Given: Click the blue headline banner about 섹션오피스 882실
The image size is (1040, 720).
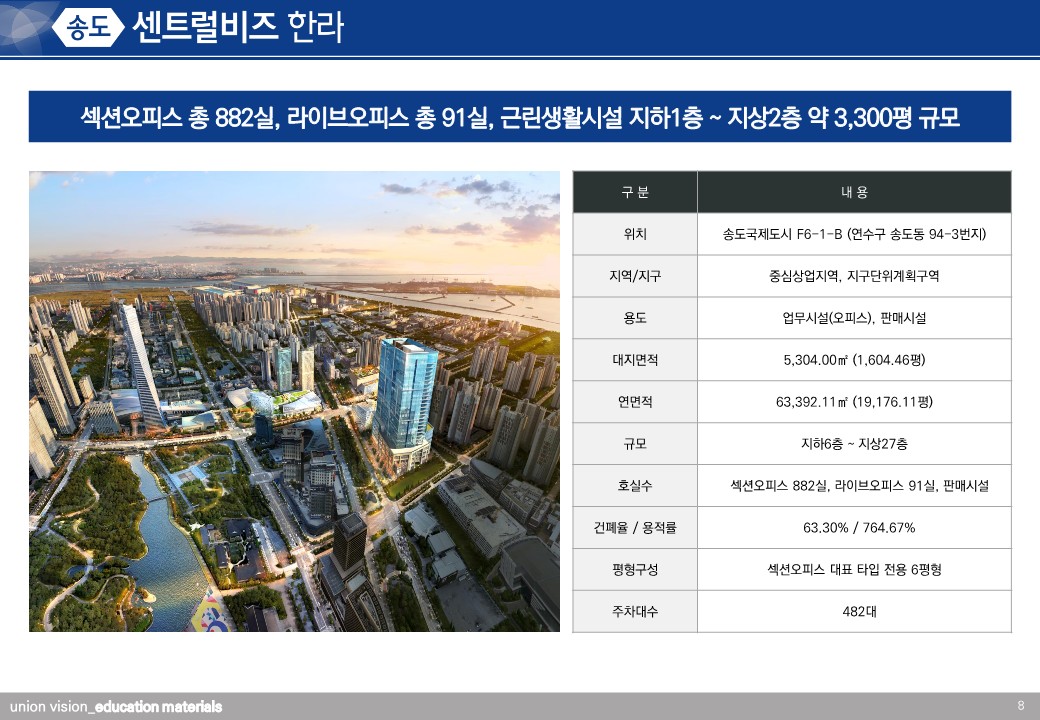Looking at the screenshot, I should click(519, 117).
